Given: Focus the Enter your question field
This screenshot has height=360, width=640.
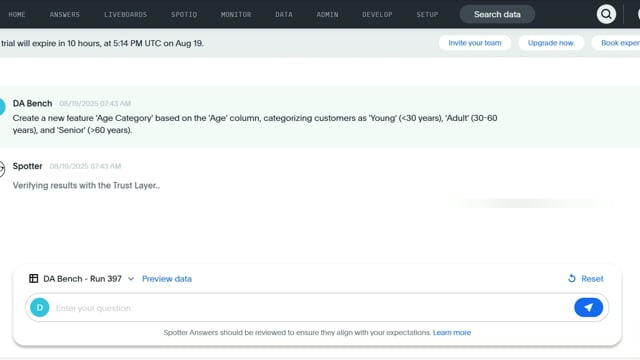Looking at the screenshot, I should [310, 308].
